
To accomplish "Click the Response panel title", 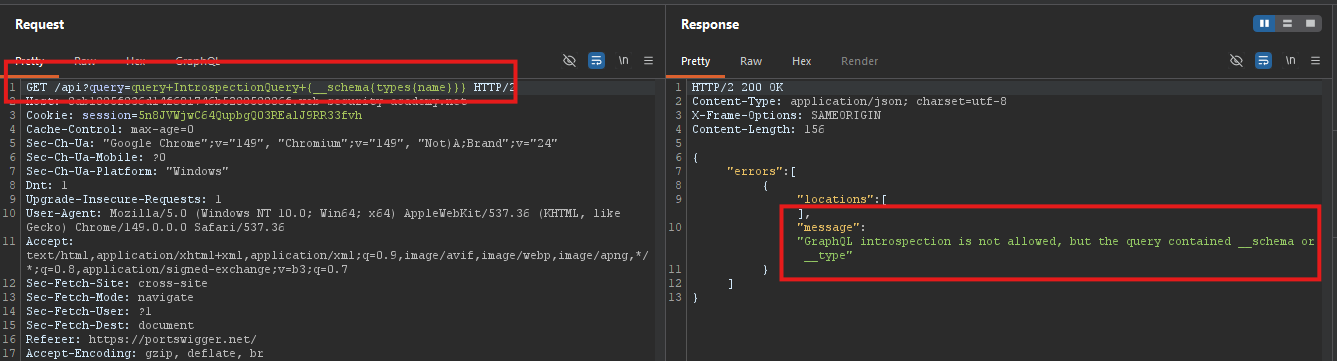I will coord(709,24).
